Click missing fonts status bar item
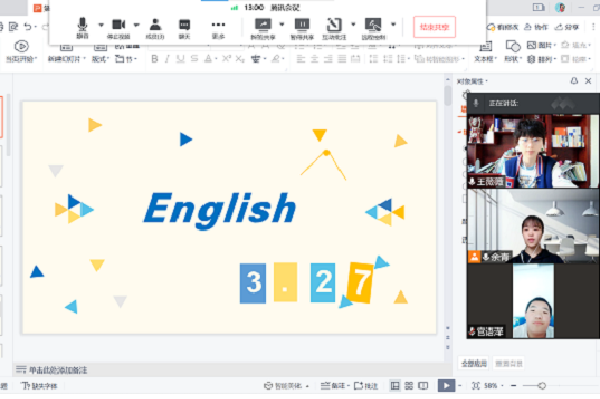 click(x=39, y=386)
